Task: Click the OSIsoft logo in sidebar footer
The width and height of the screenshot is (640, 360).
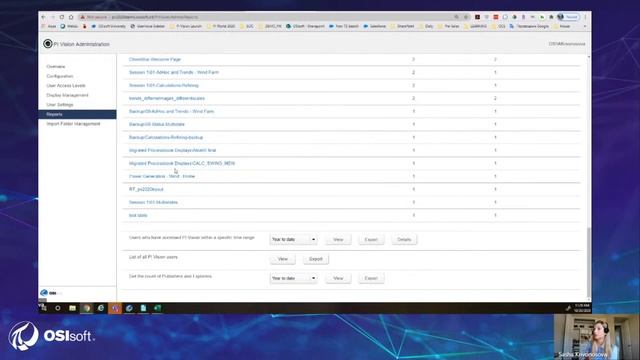Action: tap(51, 293)
